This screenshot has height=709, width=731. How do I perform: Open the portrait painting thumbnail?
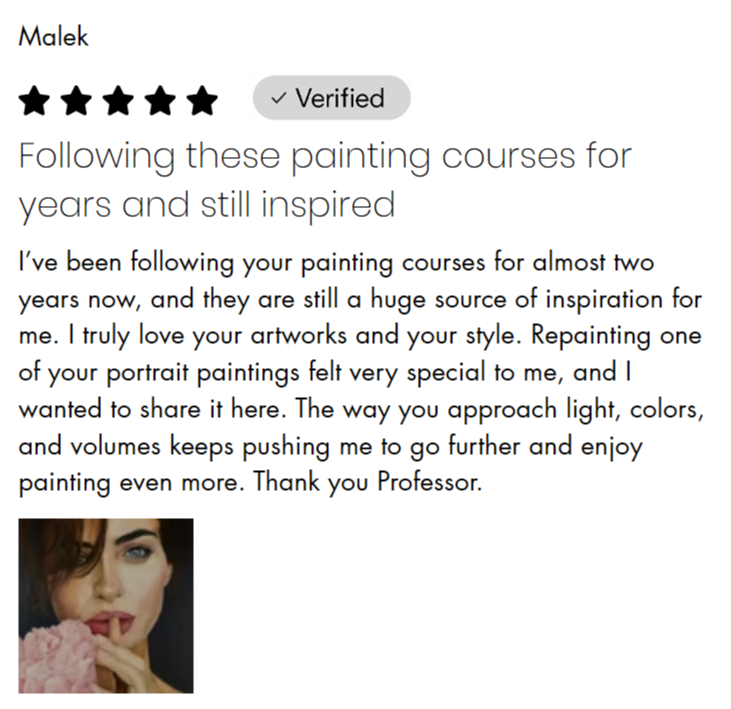(106, 606)
